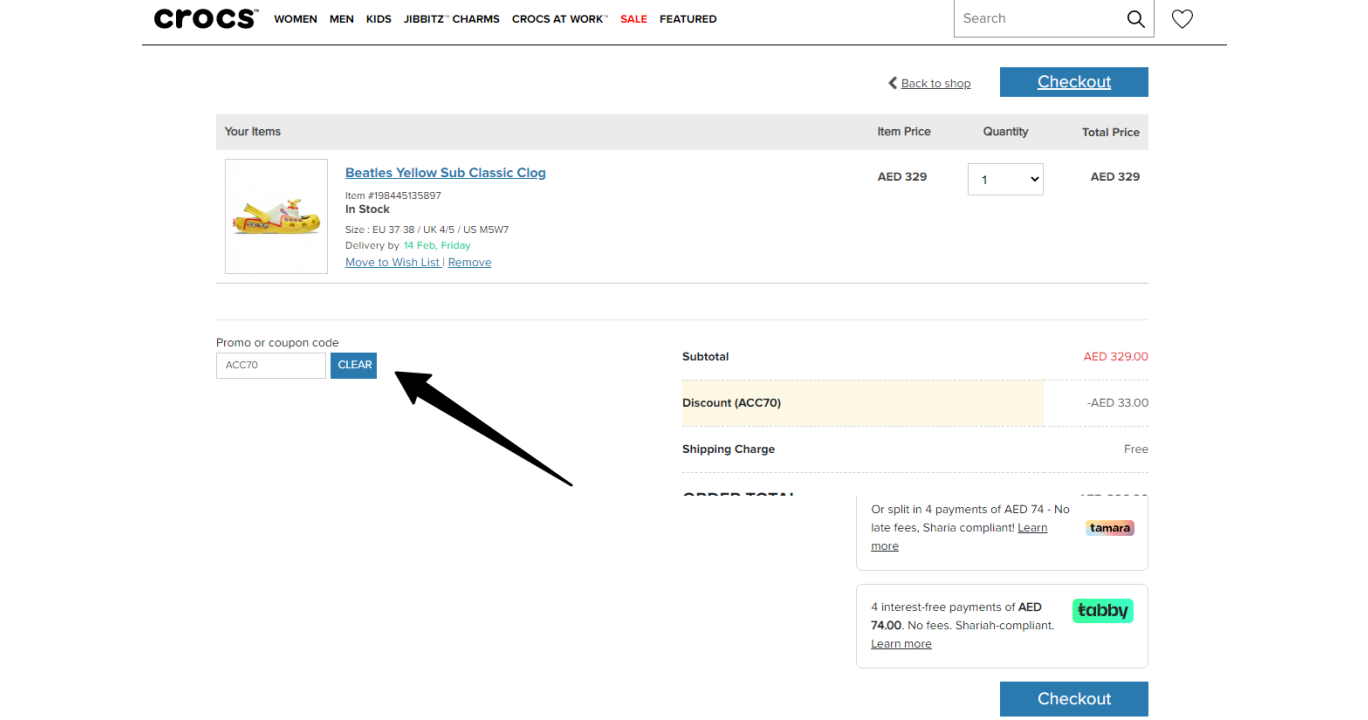Click the -AED 33.00 discount value
The height and width of the screenshot is (720, 1368).
pyautogui.click(x=1118, y=403)
